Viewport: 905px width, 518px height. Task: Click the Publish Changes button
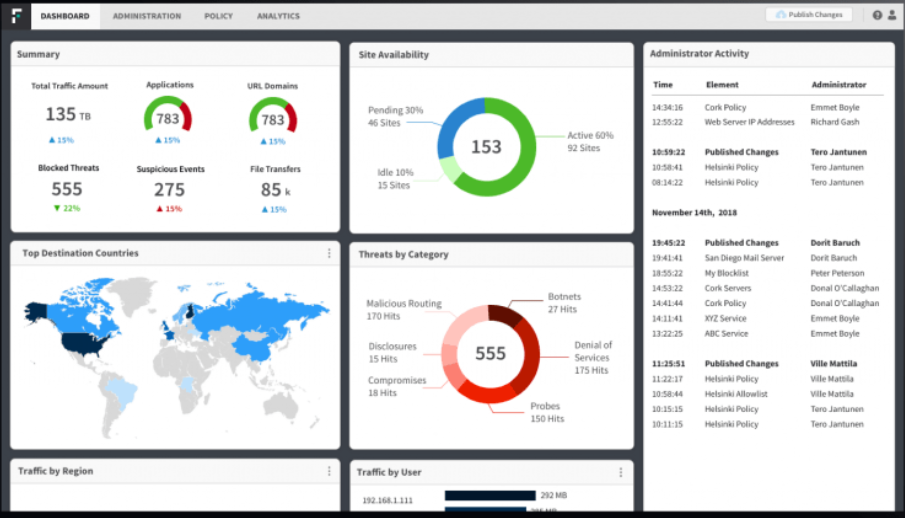click(809, 15)
